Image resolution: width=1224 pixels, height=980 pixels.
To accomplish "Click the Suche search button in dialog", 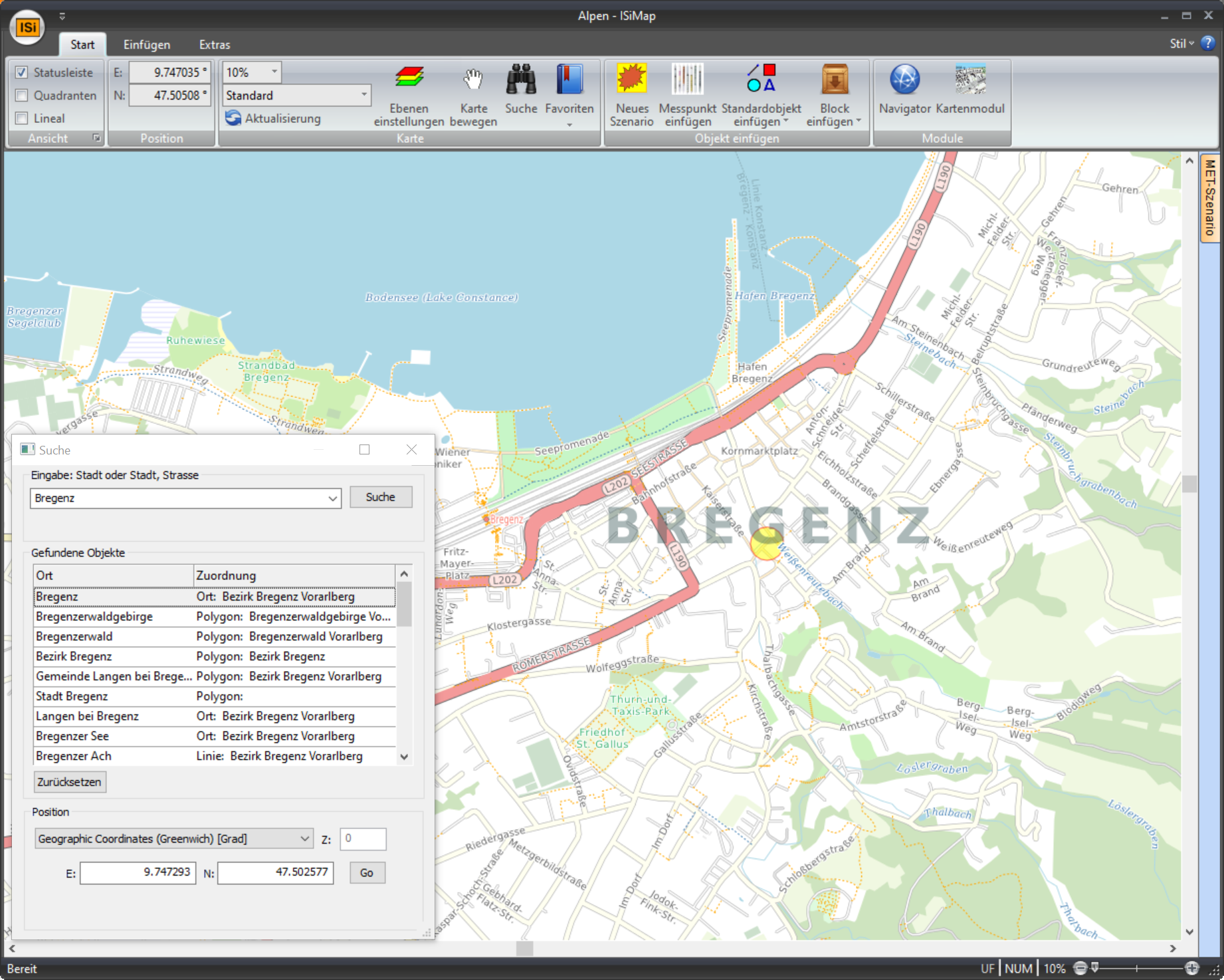I will click(380, 497).
